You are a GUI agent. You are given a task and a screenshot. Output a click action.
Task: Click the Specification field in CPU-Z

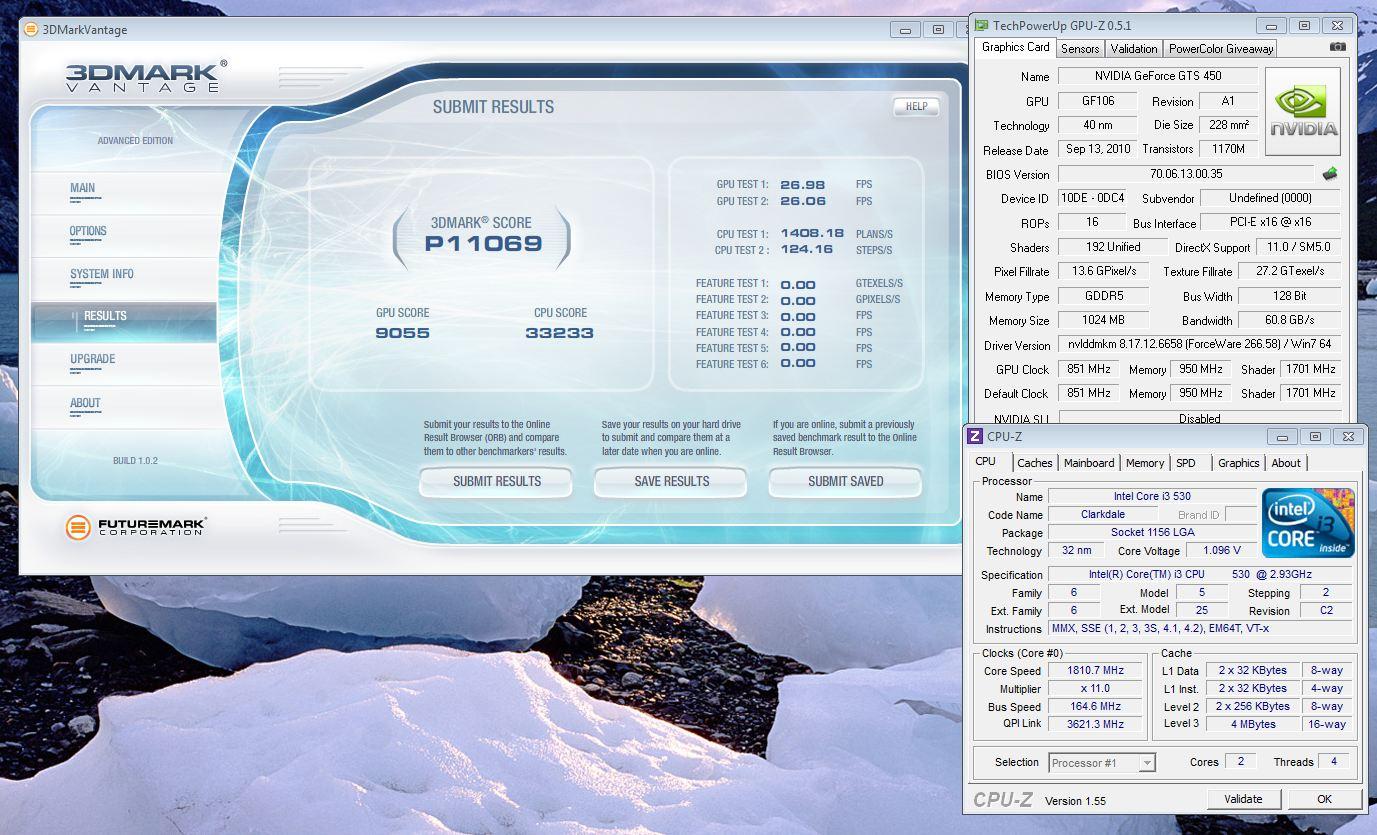coord(1199,575)
